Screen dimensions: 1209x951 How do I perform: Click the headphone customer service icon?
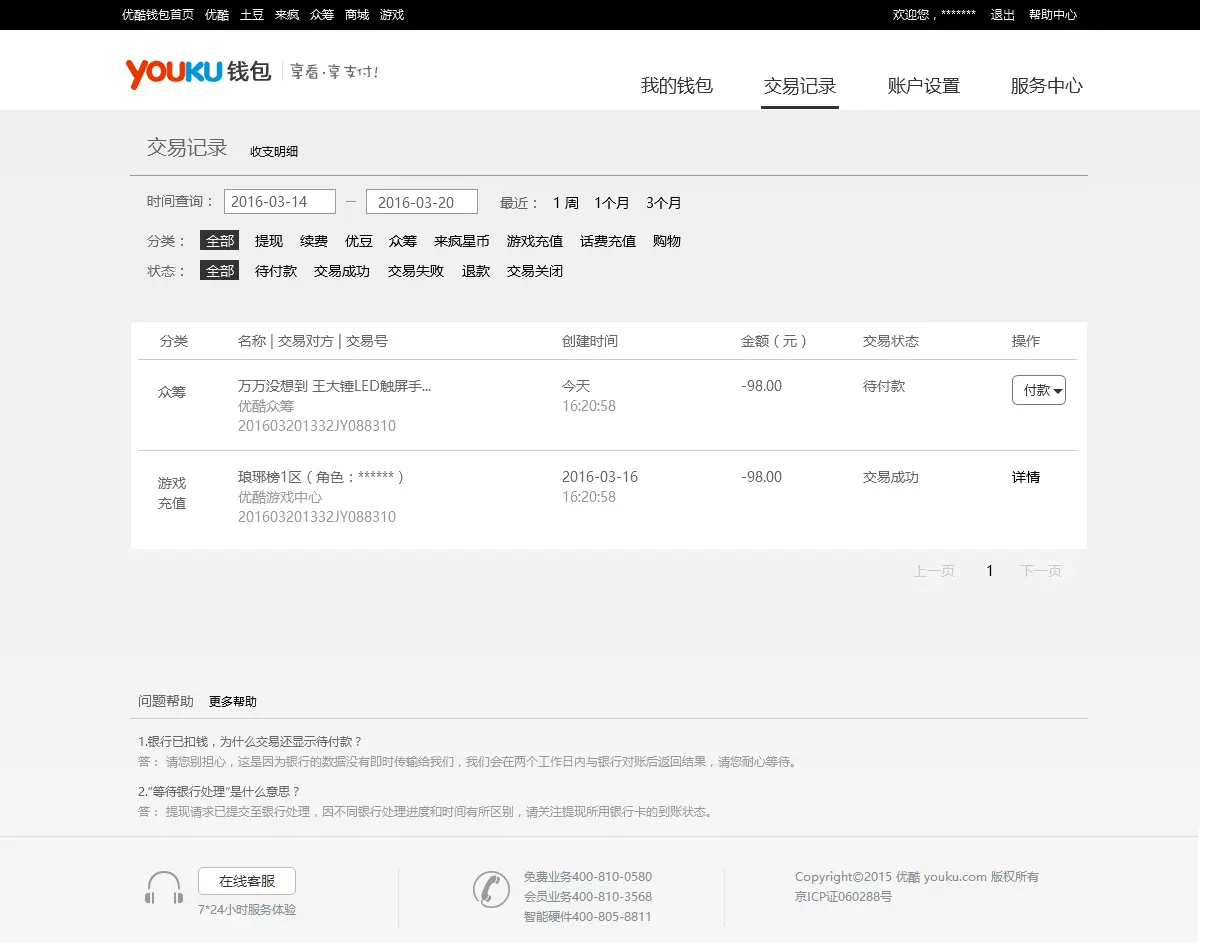164,888
